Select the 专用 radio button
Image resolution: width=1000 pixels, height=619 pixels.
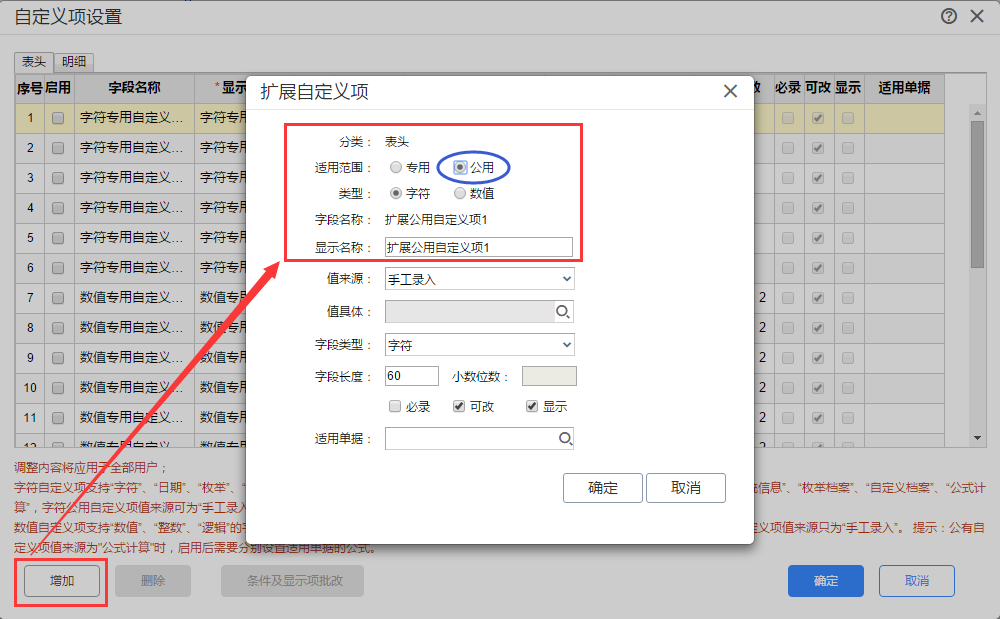coord(395,167)
